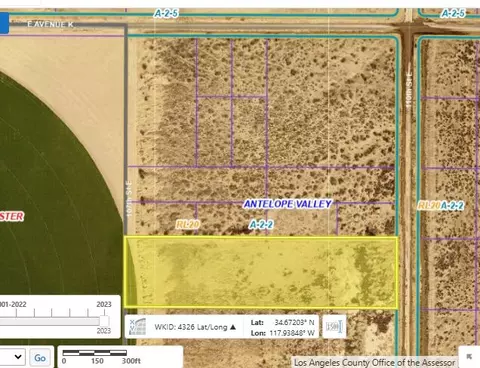
Task: Click the A-2-2 label east of 110th St E
Action: click(452, 205)
